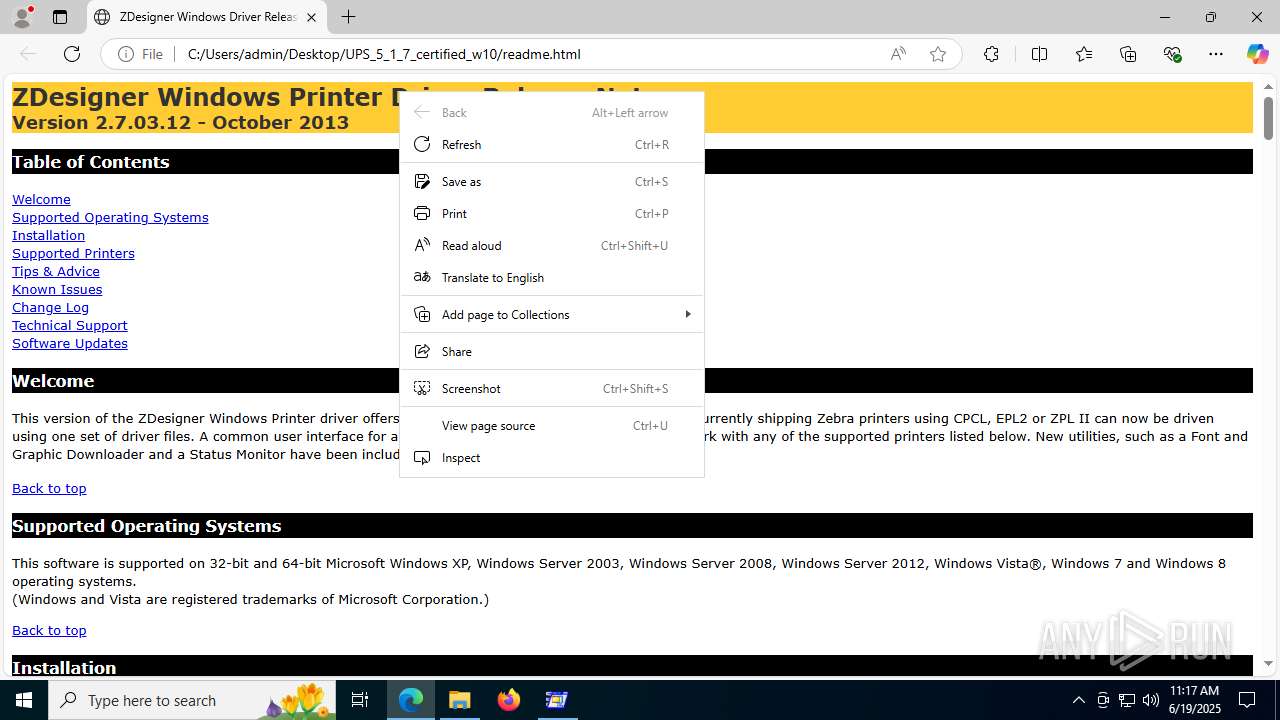
Task: Click Back to top under Welcome section
Action: pos(49,488)
